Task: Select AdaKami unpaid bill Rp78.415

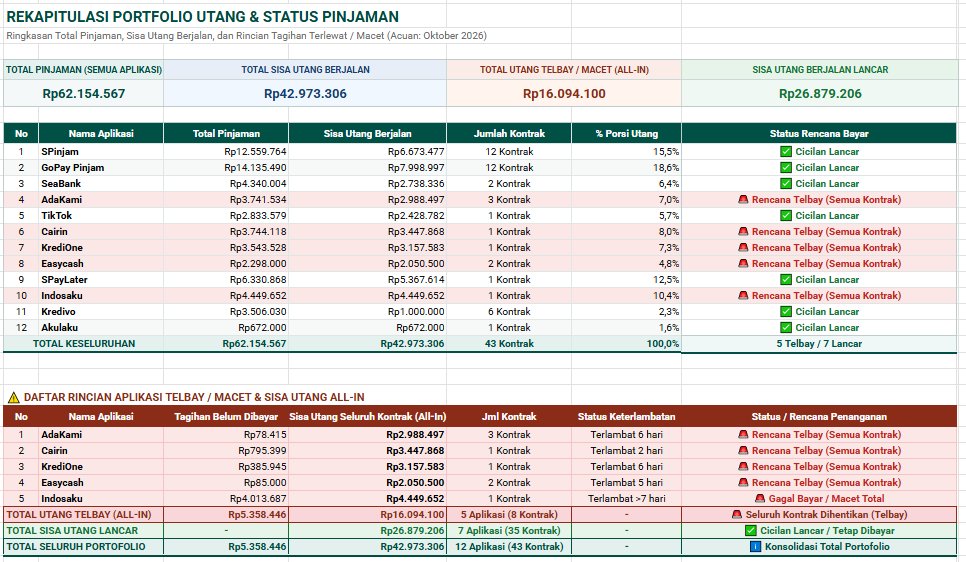Action: pos(226,434)
